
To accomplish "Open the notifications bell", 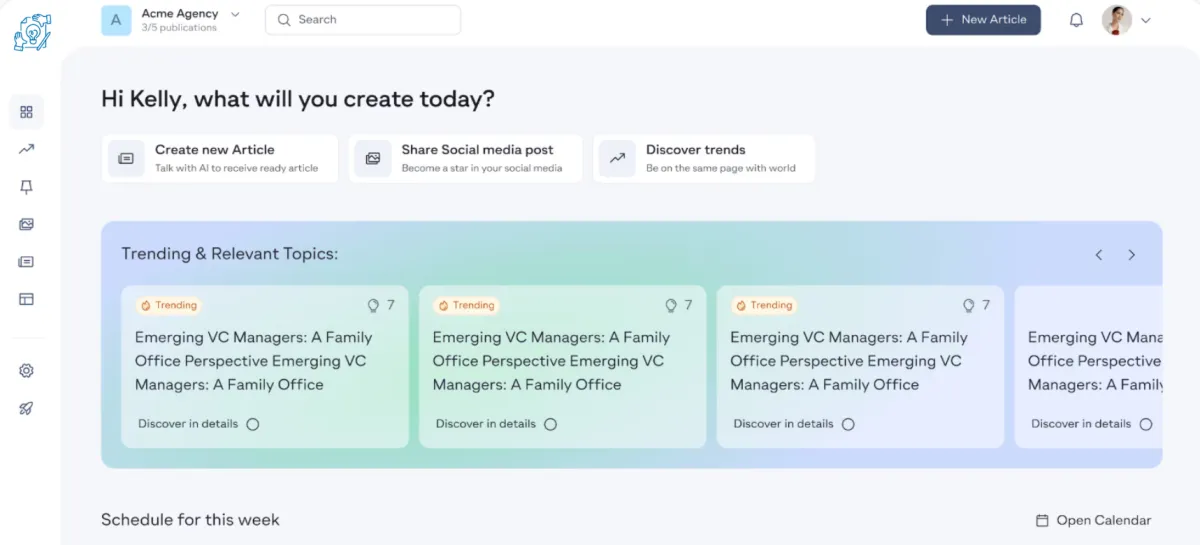I will (1076, 20).
